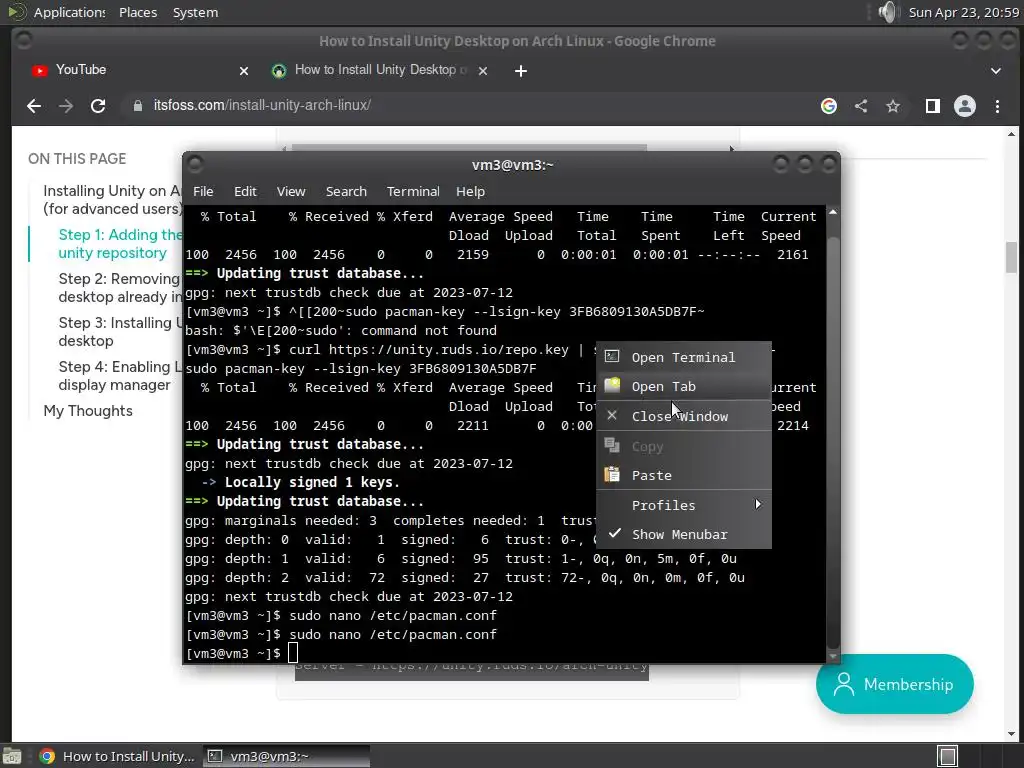Close the How to Install Unity tab
This screenshot has height=768, width=1024.
click(x=483, y=71)
